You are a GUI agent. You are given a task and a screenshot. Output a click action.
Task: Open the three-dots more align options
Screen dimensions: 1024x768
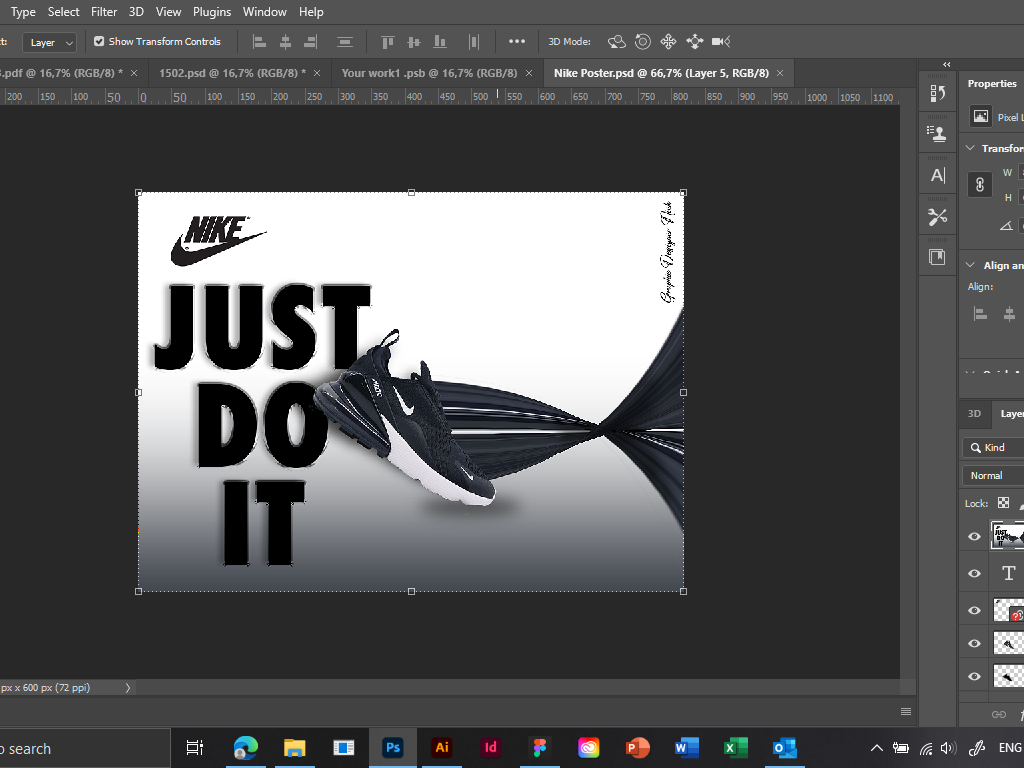517,41
